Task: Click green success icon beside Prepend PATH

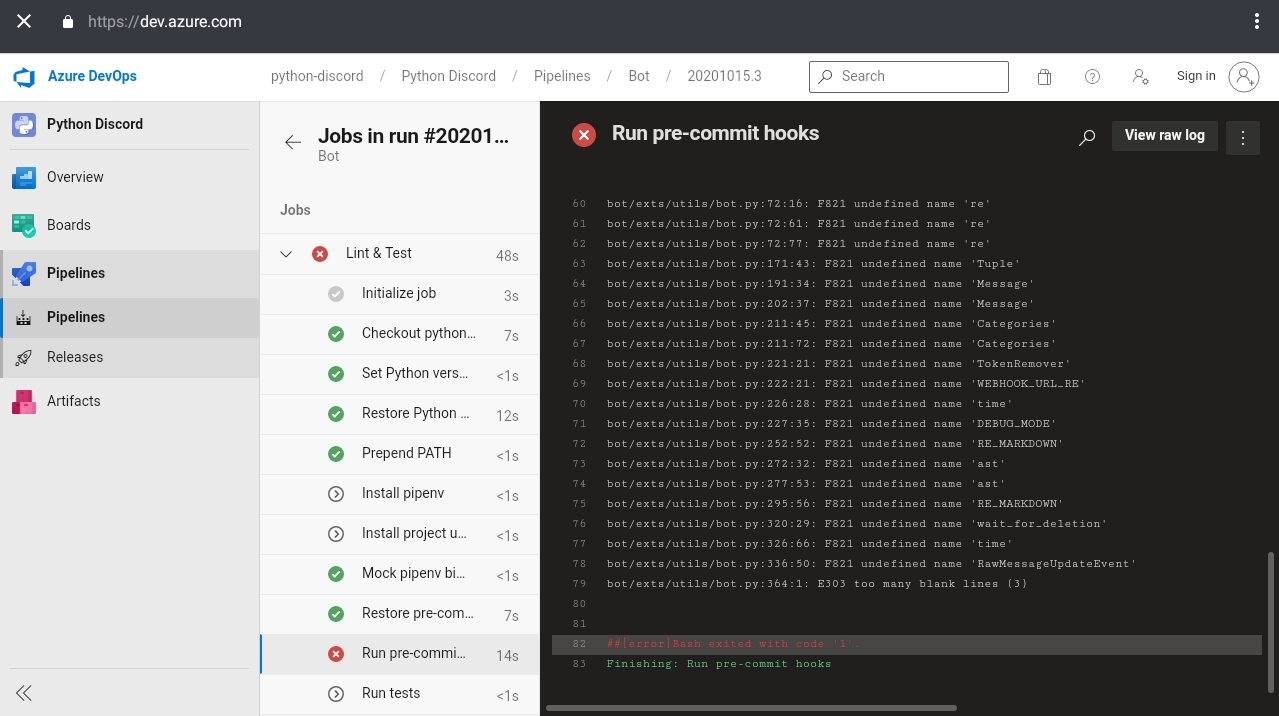Action: (x=336, y=454)
